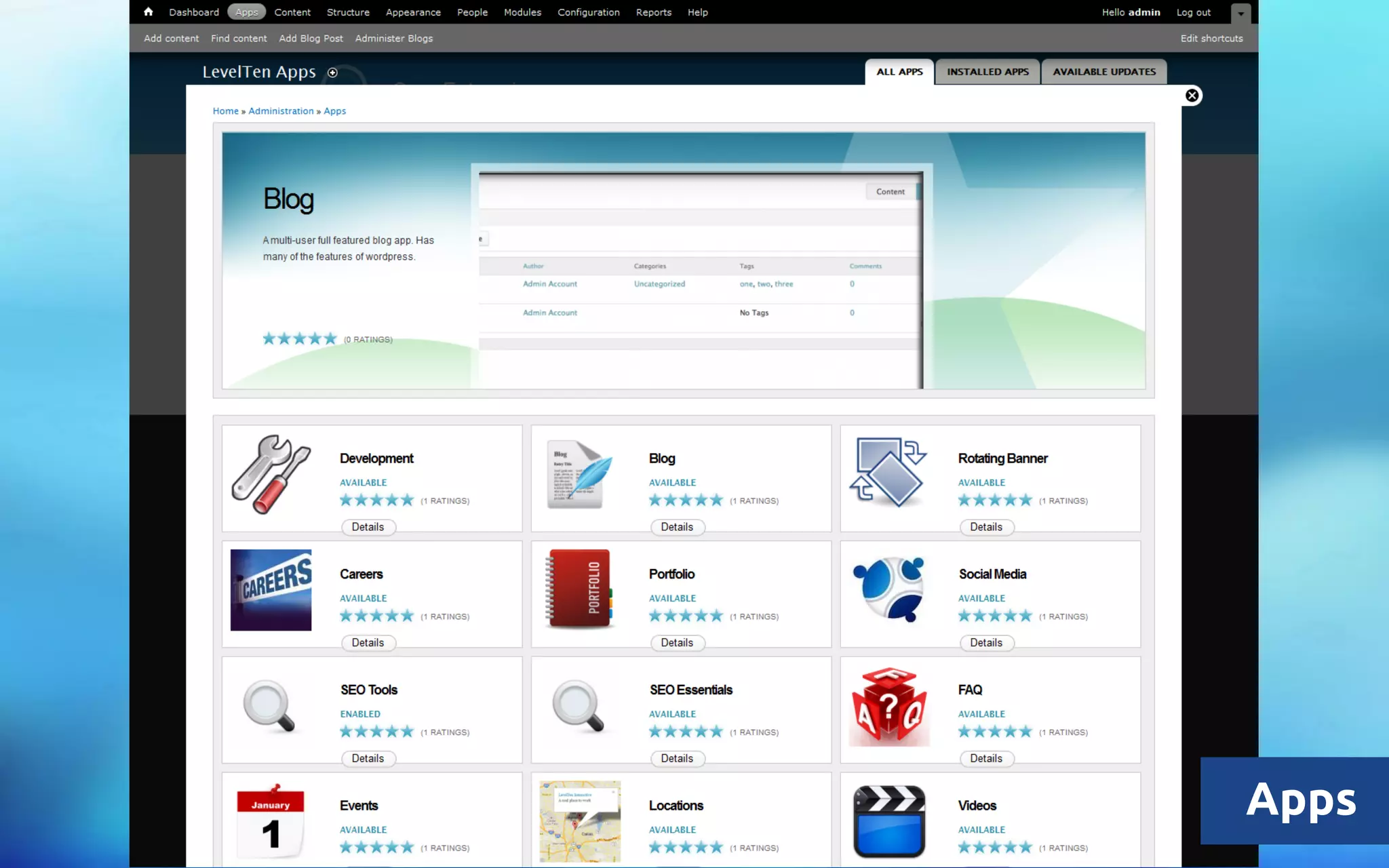The height and width of the screenshot is (868, 1389).
Task: Click the add-shortcut plus icon beside LevelTen Apps
Action: 332,73
